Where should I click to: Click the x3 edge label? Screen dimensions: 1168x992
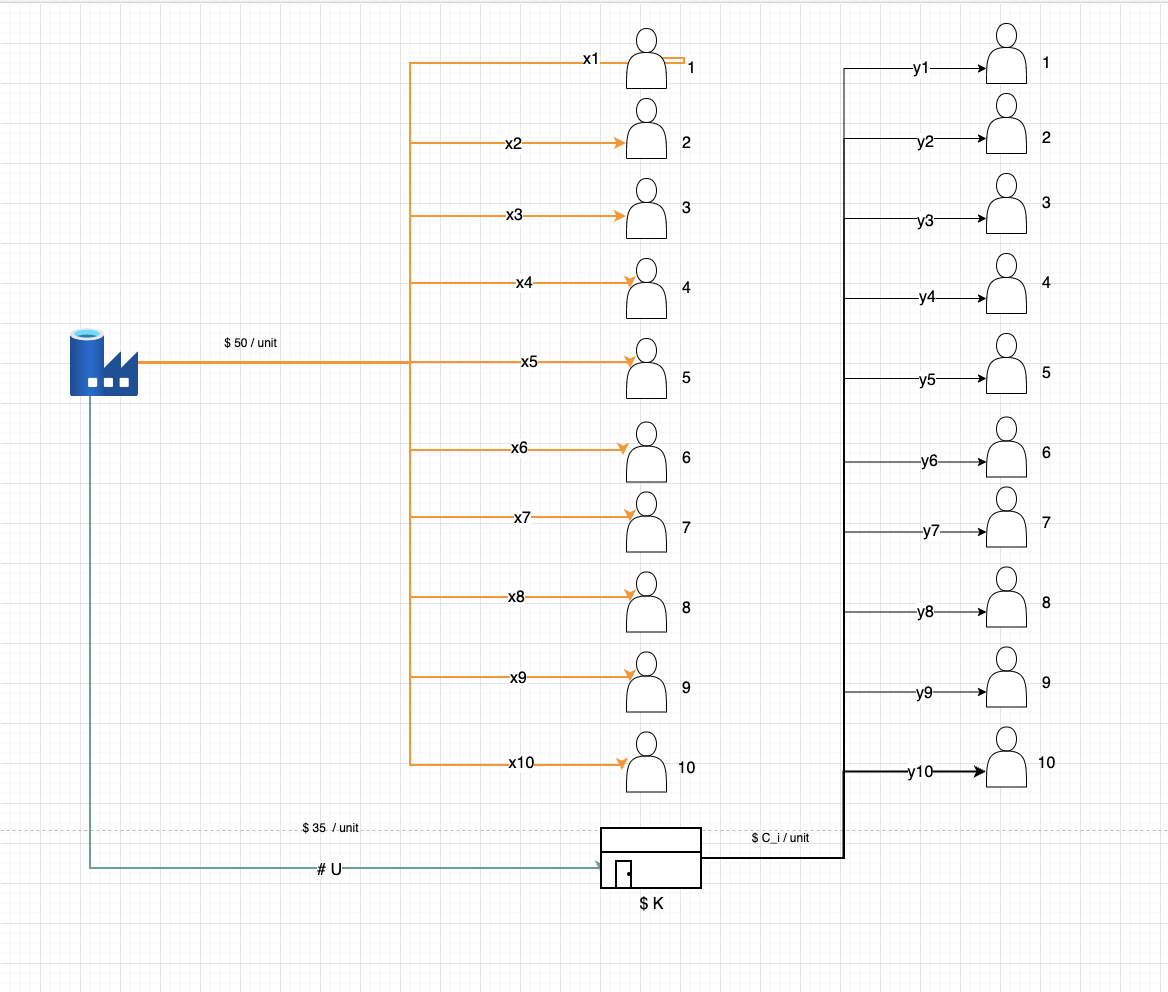(514, 215)
